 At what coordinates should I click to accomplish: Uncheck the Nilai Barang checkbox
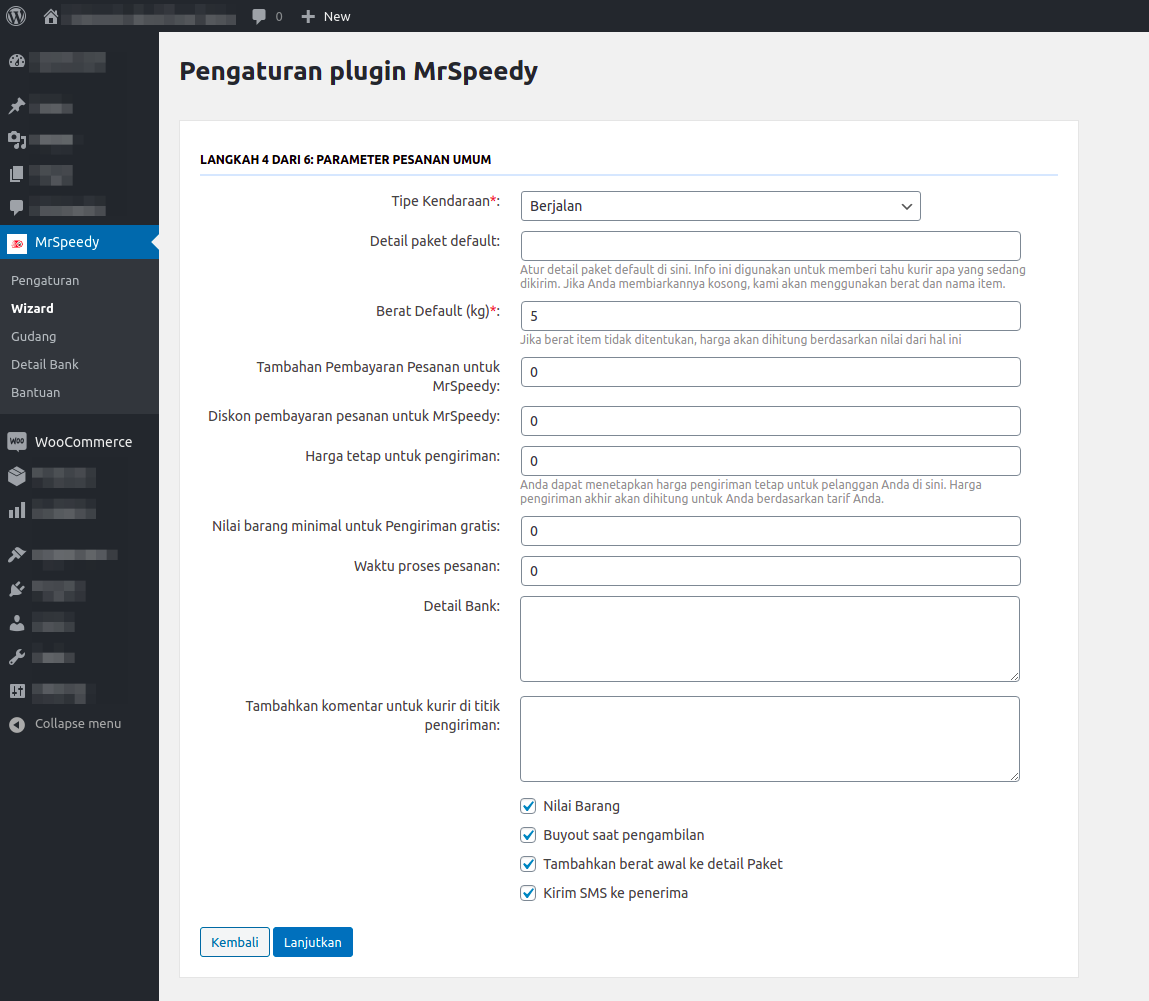point(528,806)
